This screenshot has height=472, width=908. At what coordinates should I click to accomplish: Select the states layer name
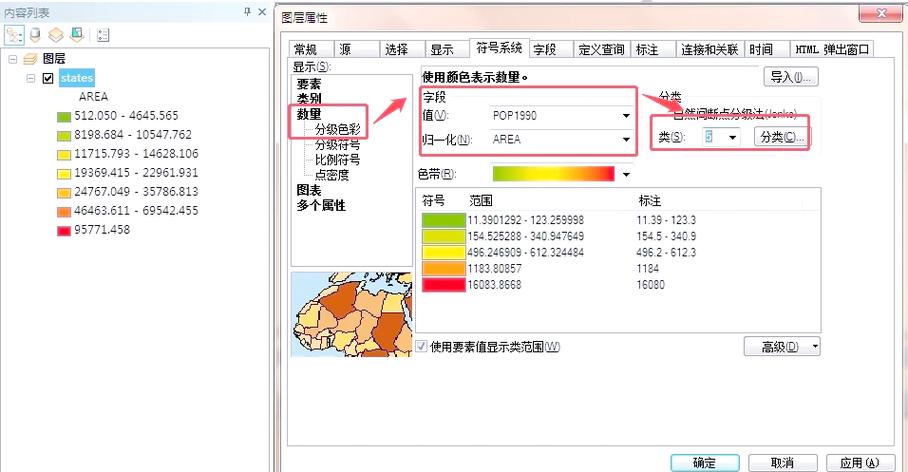[x=76, y=78]
